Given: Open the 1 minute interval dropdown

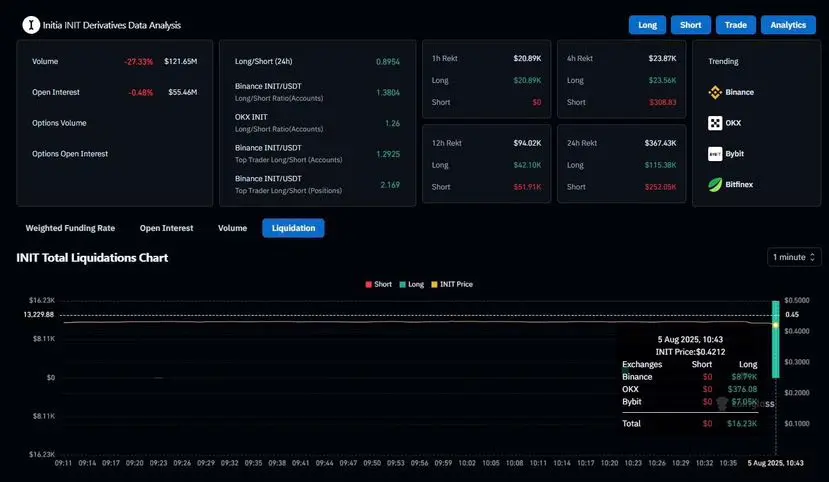Looking at the screenshot, I should [x=794, y=257].
